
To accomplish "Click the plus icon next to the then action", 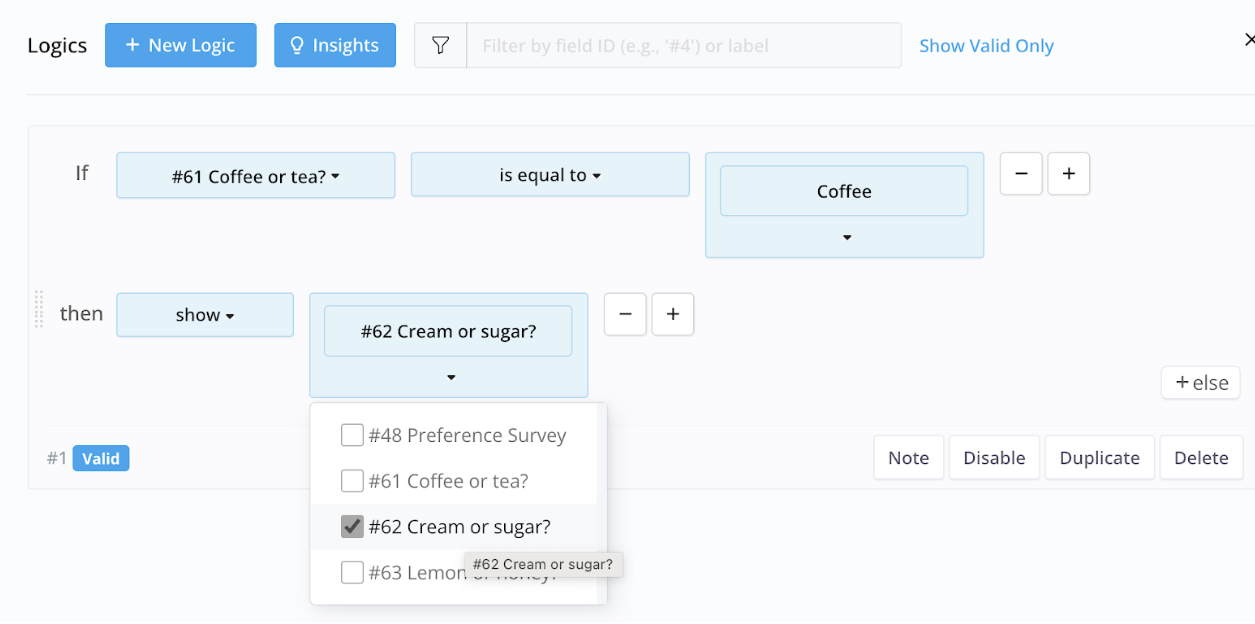I will click(x=672, y=314).
